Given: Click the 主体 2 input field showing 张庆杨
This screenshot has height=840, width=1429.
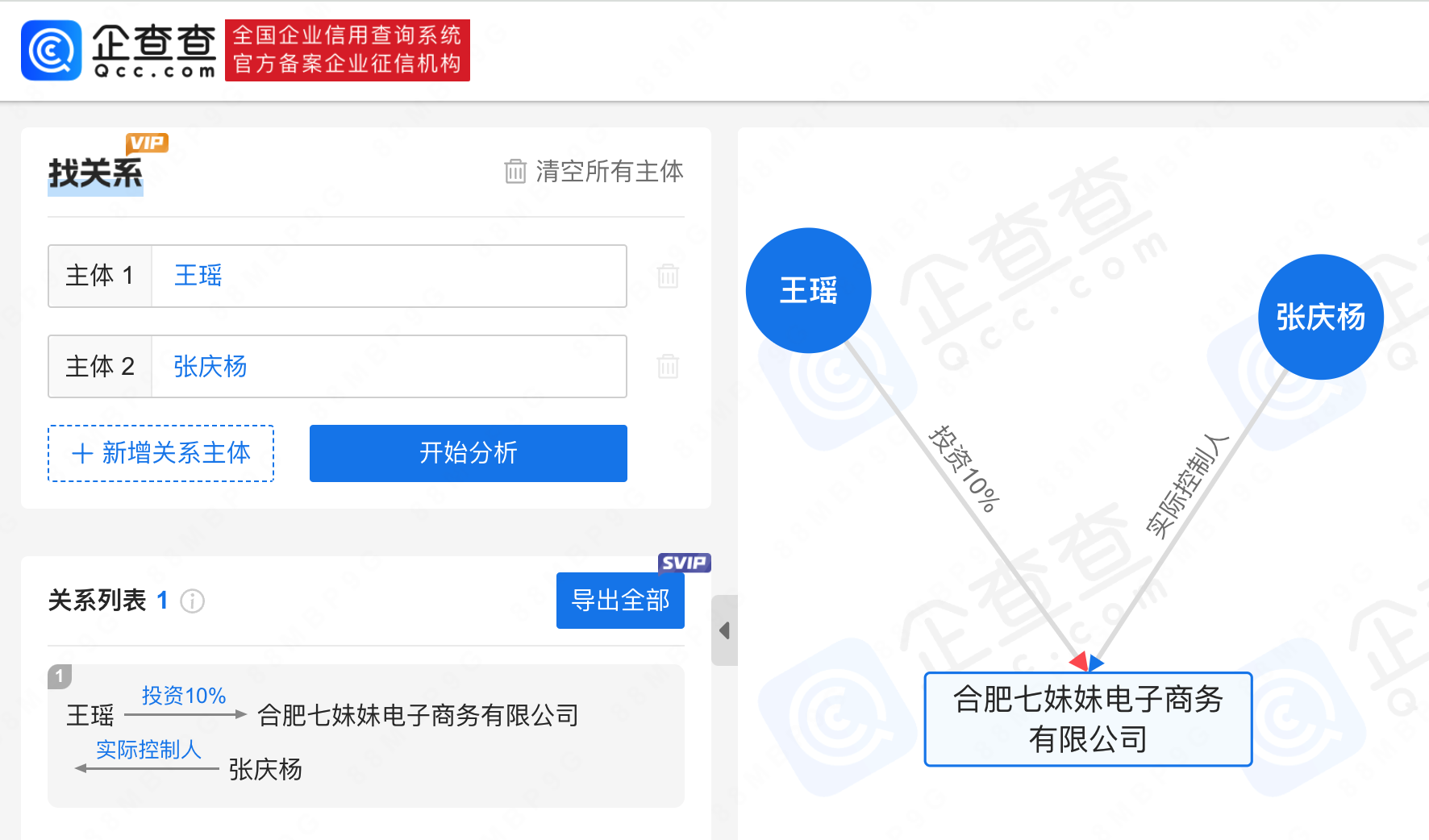Looking at the screenshot, I should [x=389, y=366].
